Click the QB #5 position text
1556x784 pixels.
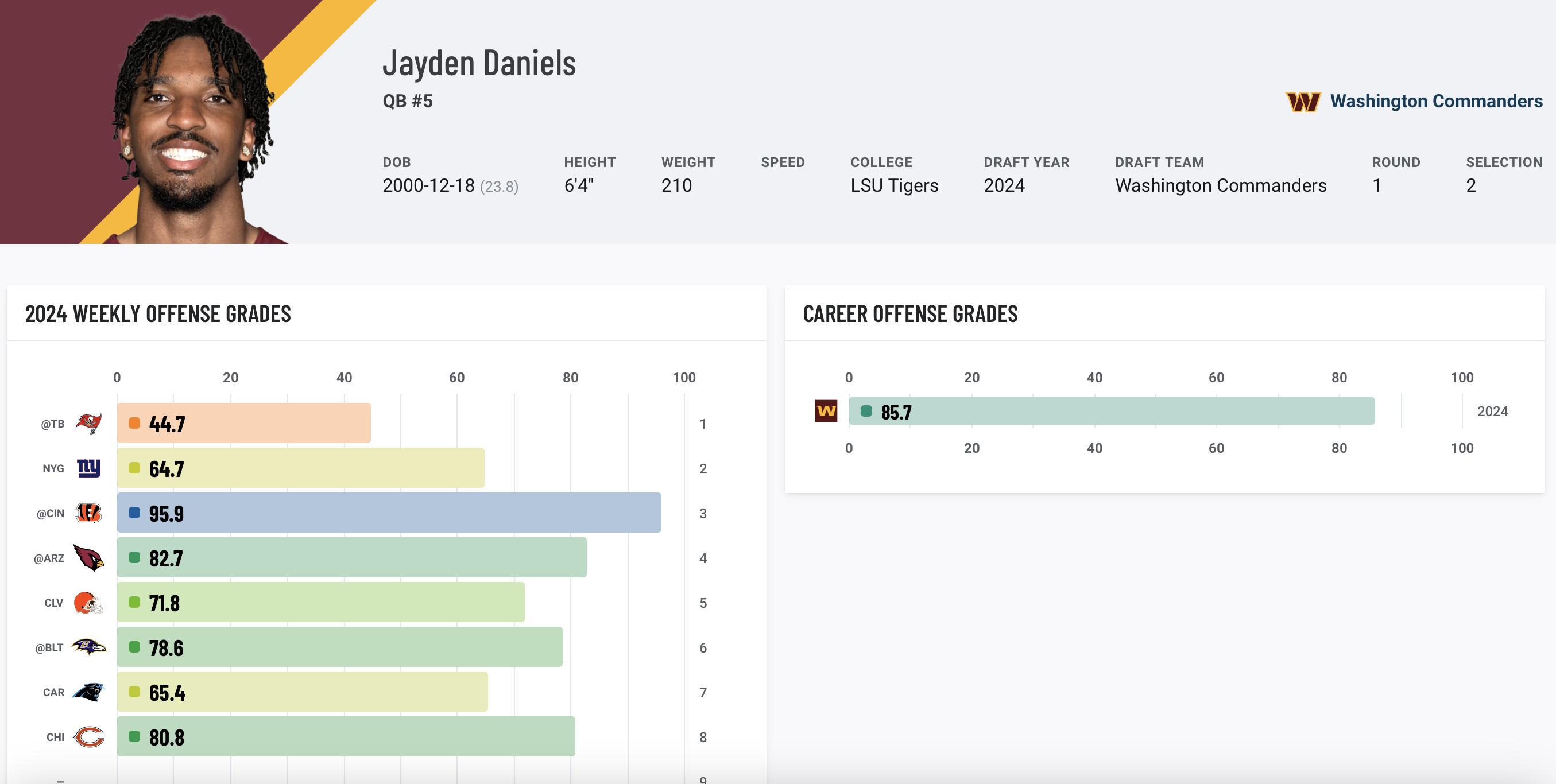tap(408, 101)
